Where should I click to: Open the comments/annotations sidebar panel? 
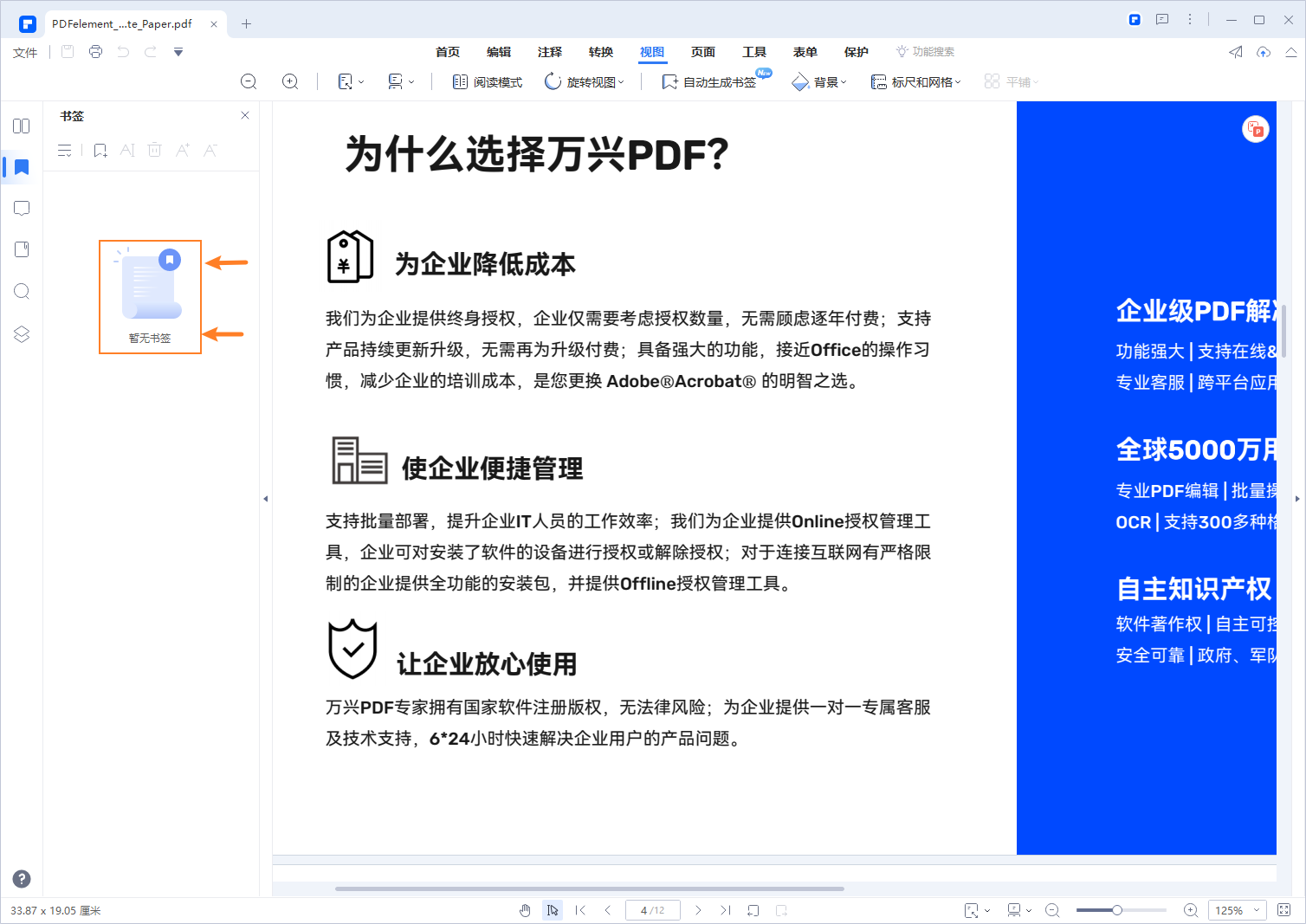(x=21, y=208)
